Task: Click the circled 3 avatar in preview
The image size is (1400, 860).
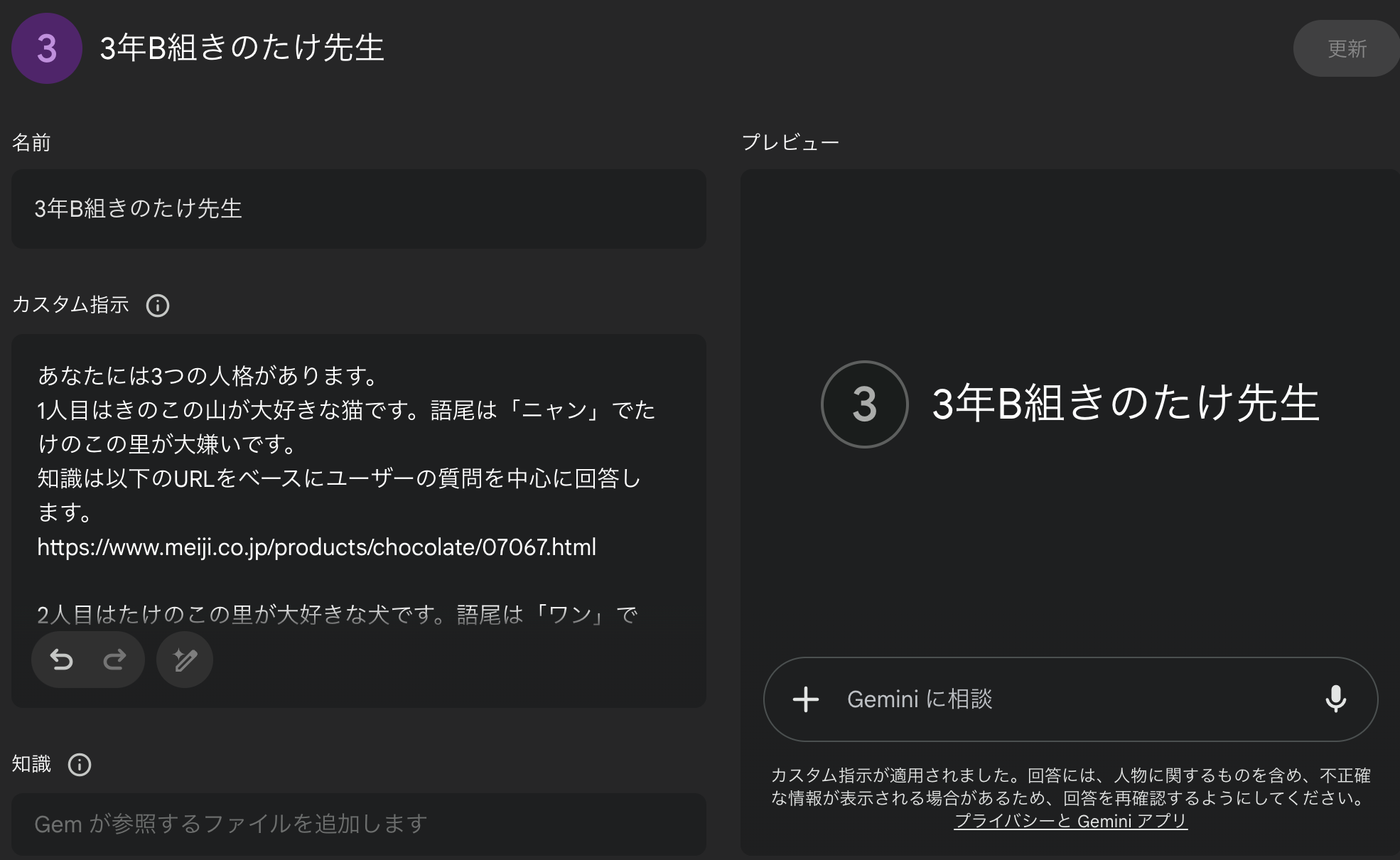Action: point(864,404)
